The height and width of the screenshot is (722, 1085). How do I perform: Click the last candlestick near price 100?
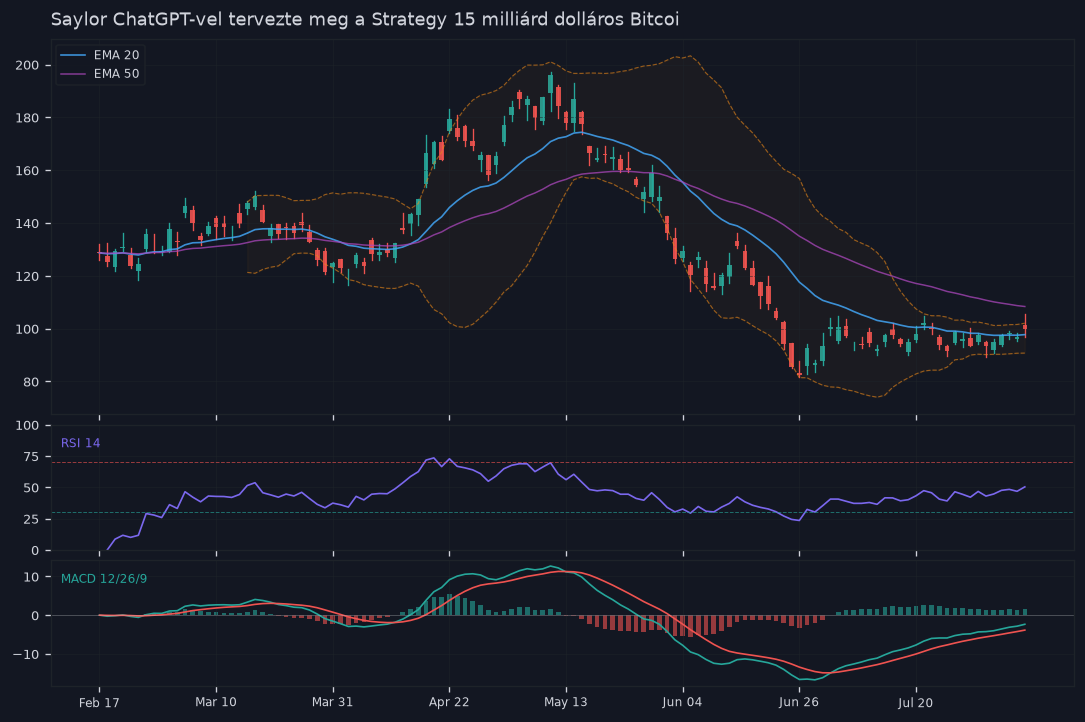pos(1025,325)
